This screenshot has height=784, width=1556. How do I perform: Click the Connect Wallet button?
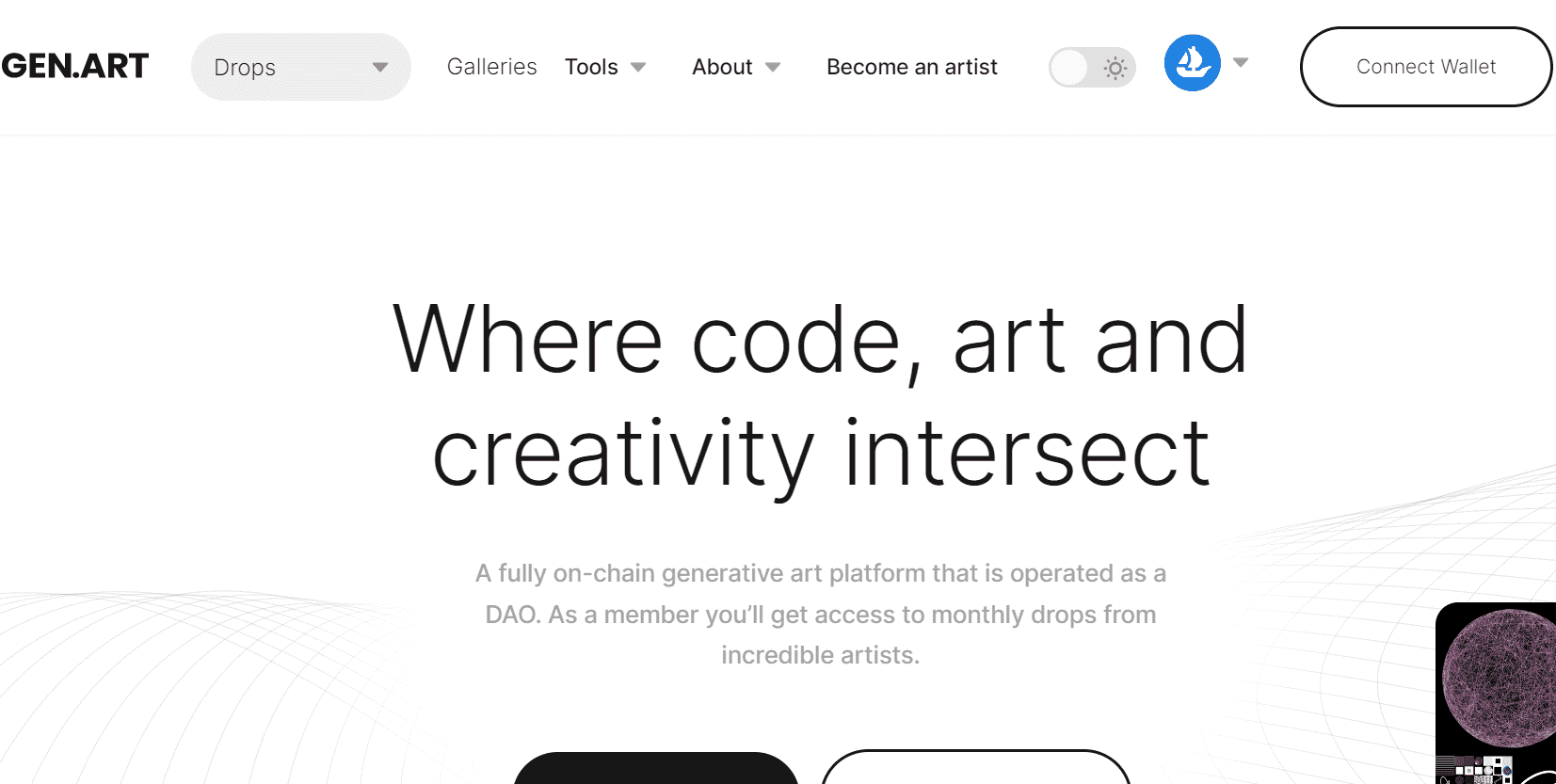click(x=1425, y=67)
